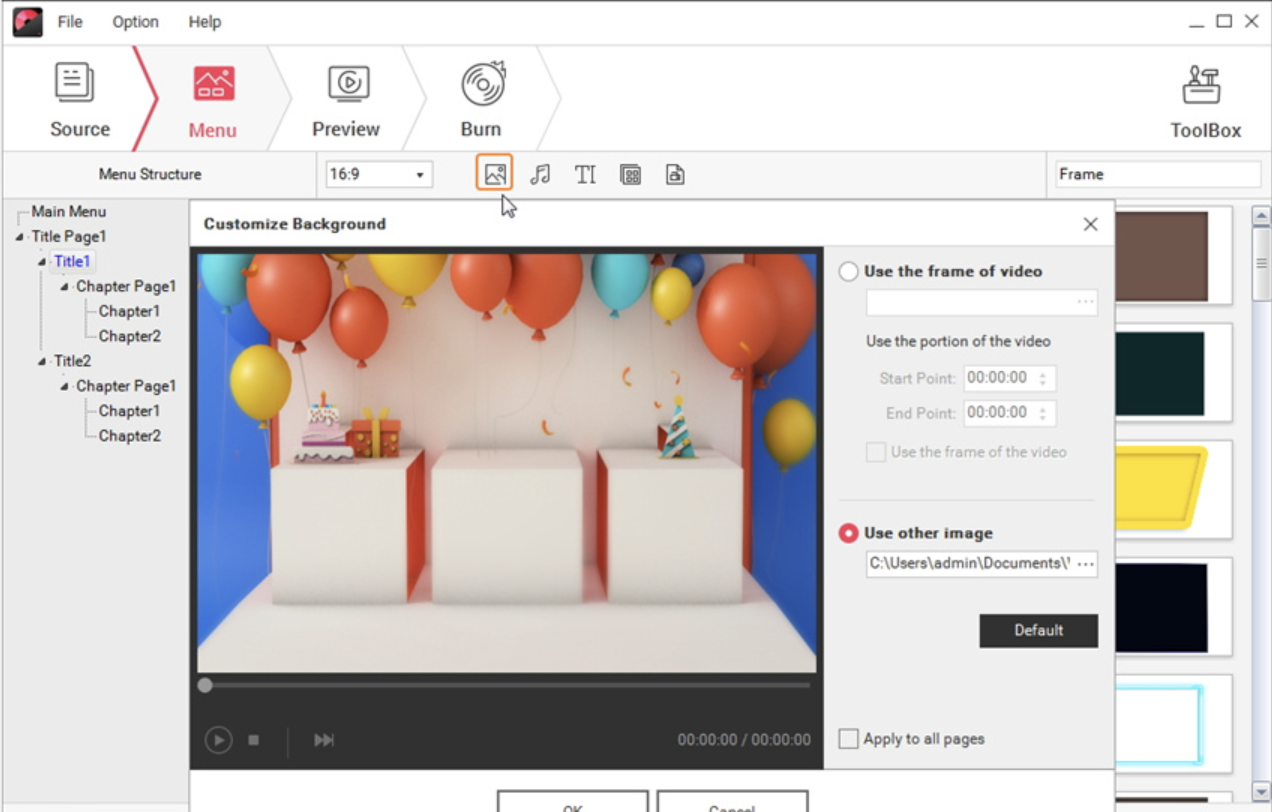Open the Source step
Screen dimensions: 1272x812
click(79, 100)
